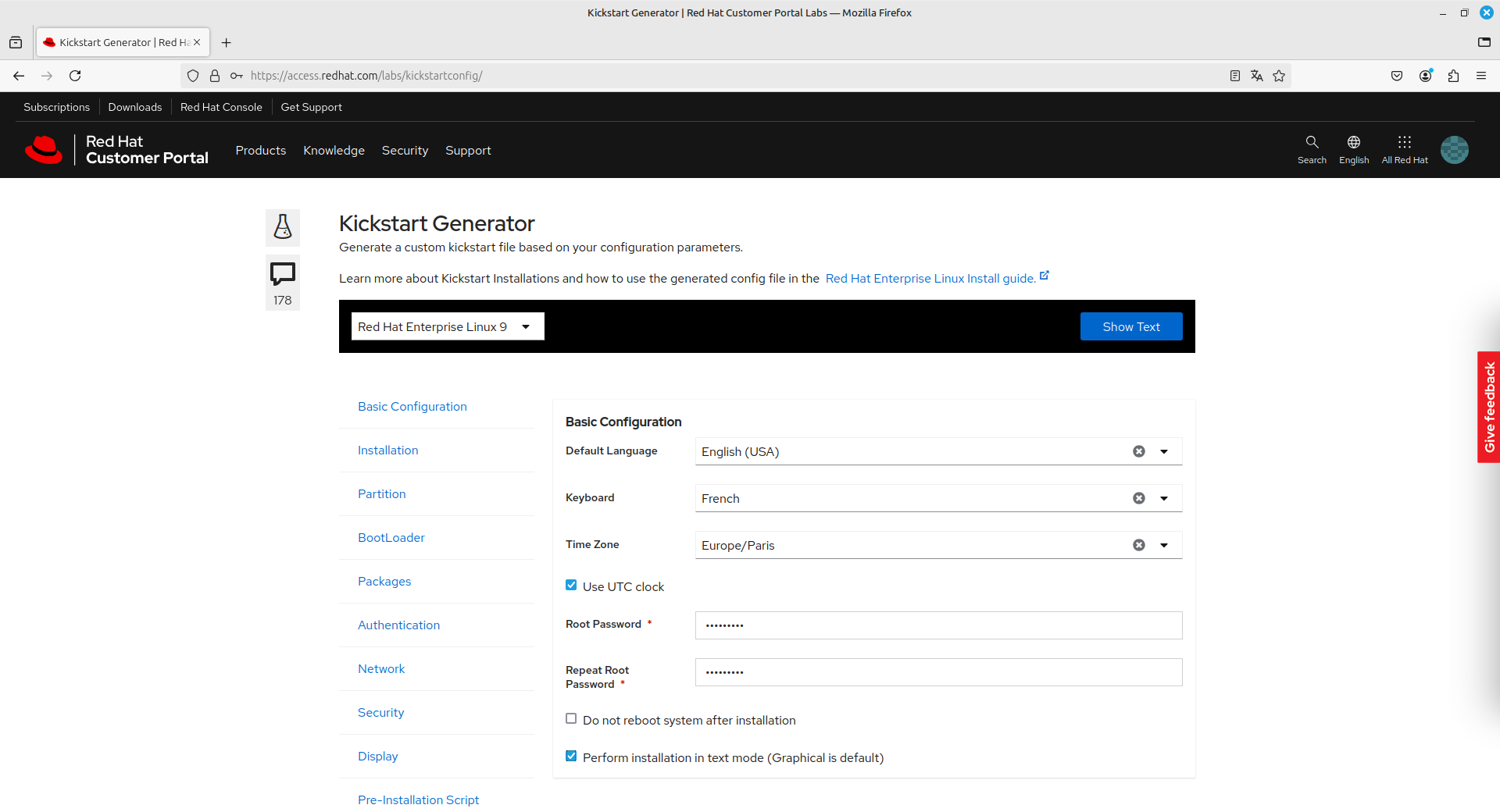Screen dimensions: 1500x812
Task: Open the Red Hat Enterprise Linux 9 version dropdown
Action: click(x=448, y=326)
